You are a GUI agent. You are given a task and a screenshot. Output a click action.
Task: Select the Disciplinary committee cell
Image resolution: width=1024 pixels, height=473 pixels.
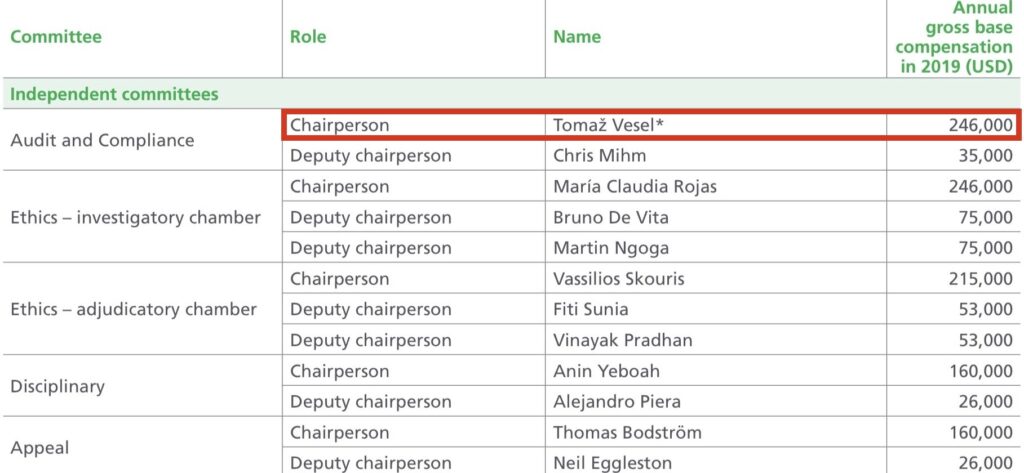pyautogui.click(x=57, y=387)
